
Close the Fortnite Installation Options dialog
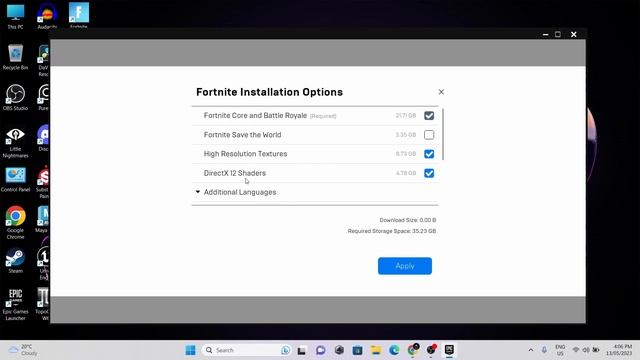[x=441, y=92]
